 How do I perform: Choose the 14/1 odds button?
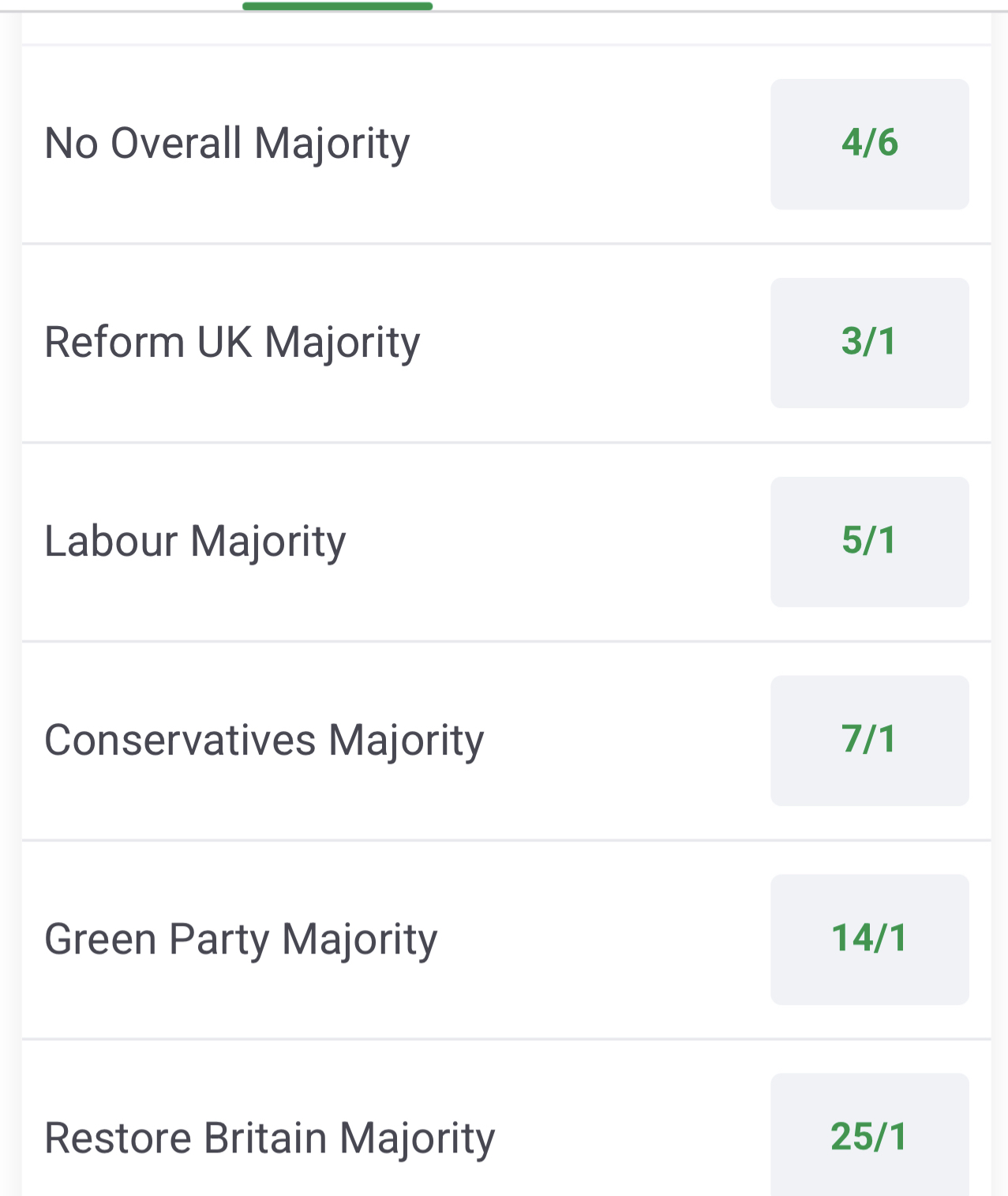pos(869,939)
